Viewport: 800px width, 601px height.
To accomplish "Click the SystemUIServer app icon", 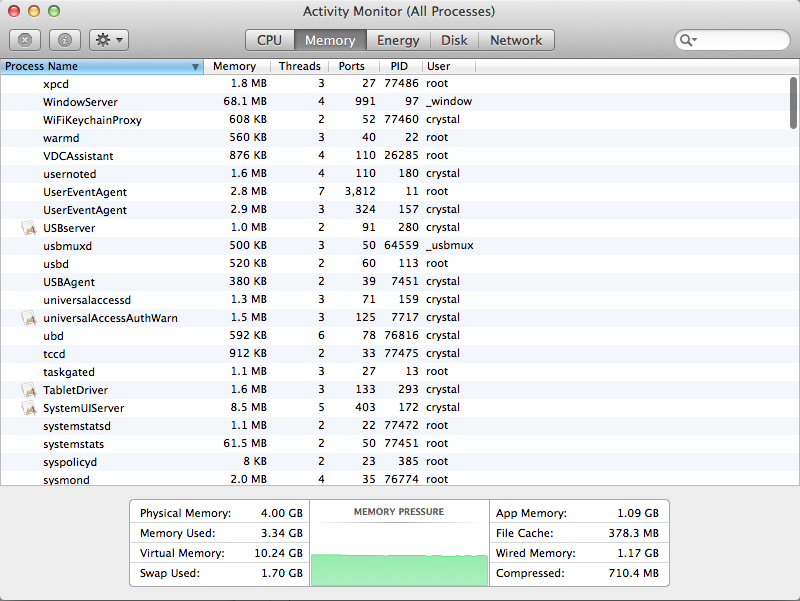I will (x=29, y=408).
